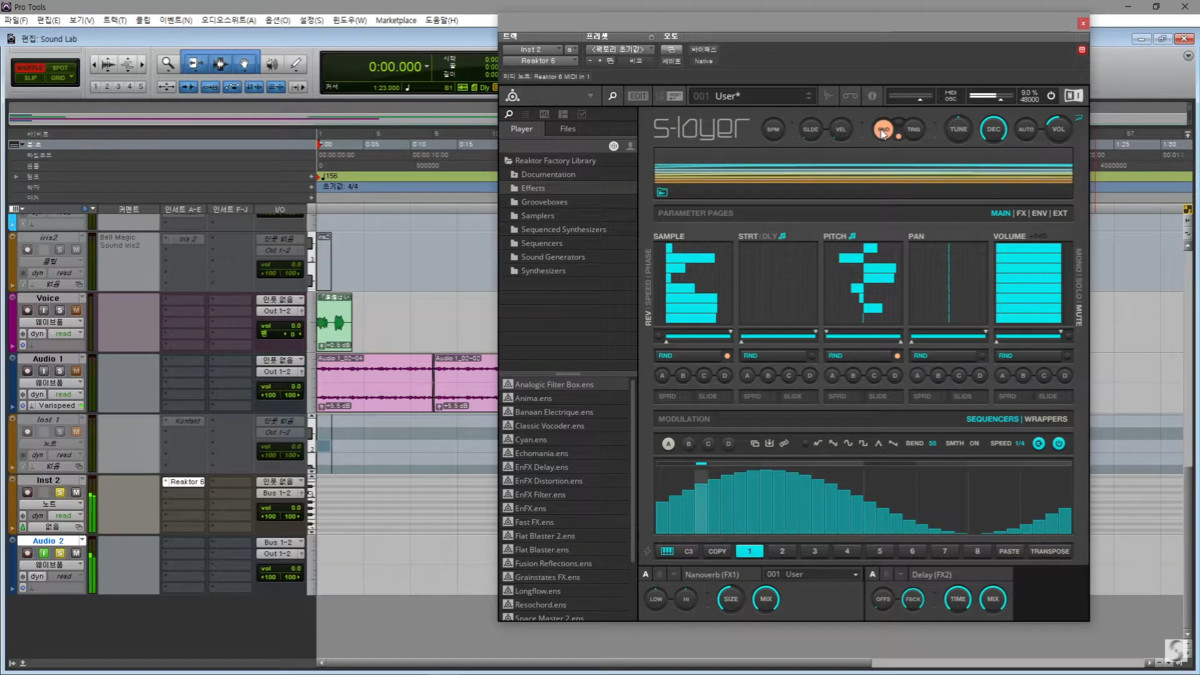This screenshot has height=675, width=1200.
Task: Toggle Reaktor EDIT mode button
Action: (x=638, y=96)
